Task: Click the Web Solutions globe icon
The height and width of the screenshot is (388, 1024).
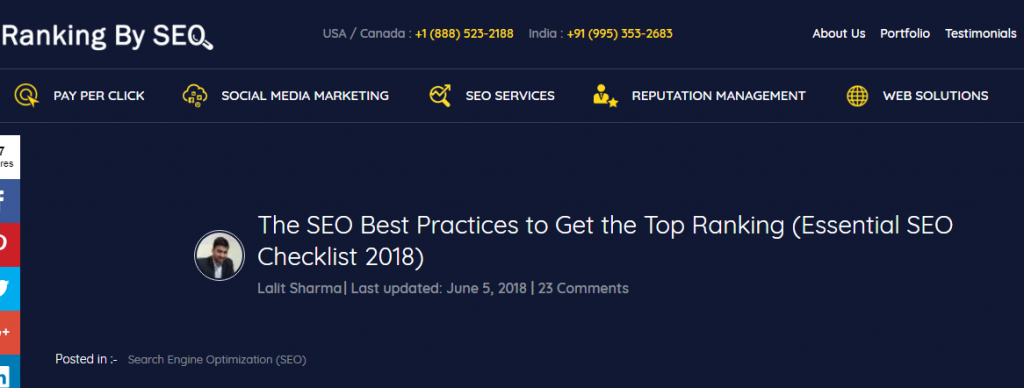Action: point(857,96)
